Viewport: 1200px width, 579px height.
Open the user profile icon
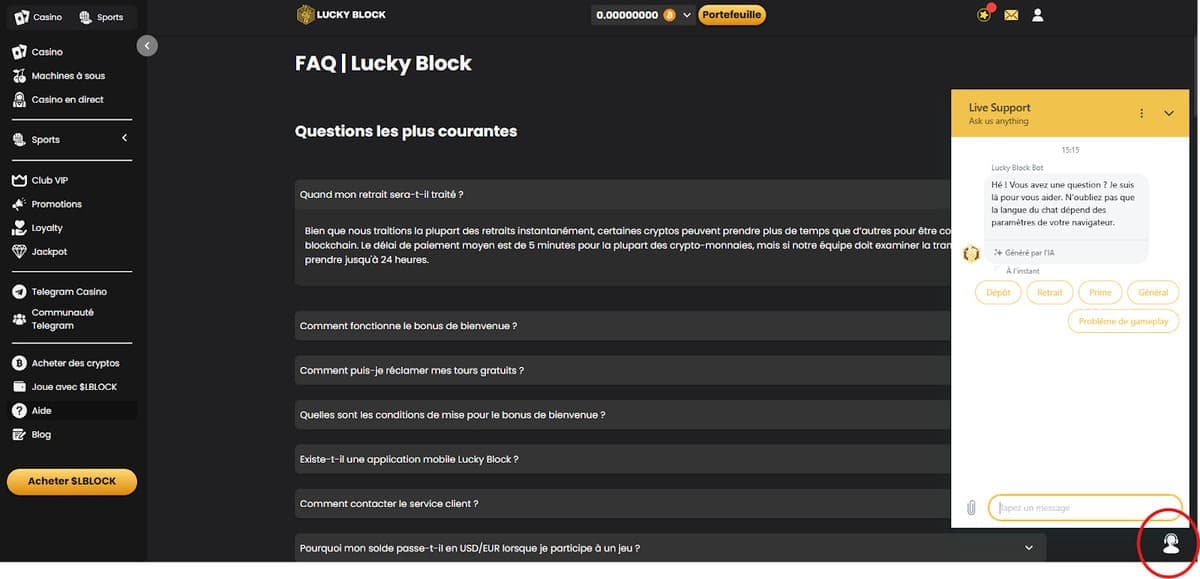point(1037,16)
